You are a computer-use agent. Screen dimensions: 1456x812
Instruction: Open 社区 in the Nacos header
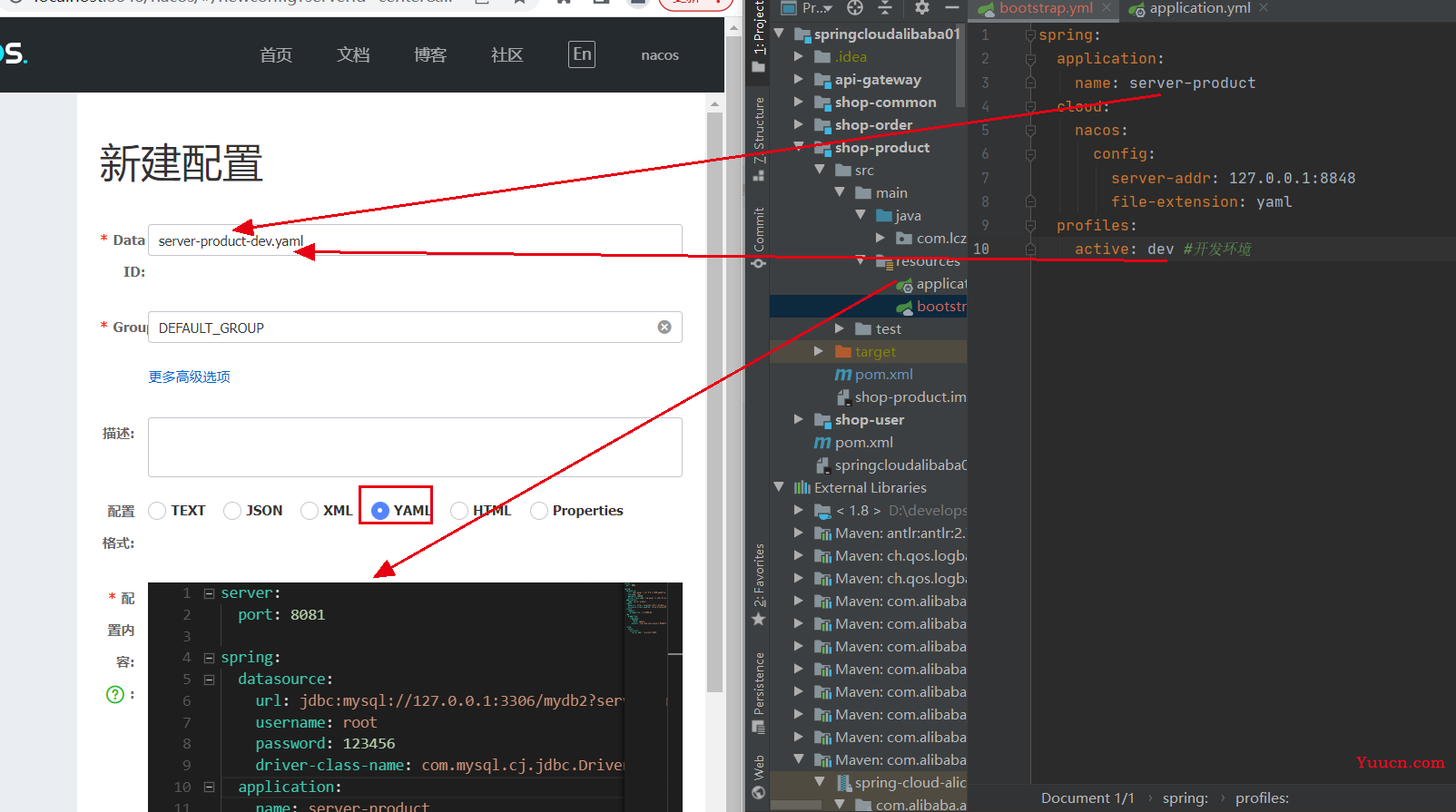pyautogui.click(x=507, y=54)
